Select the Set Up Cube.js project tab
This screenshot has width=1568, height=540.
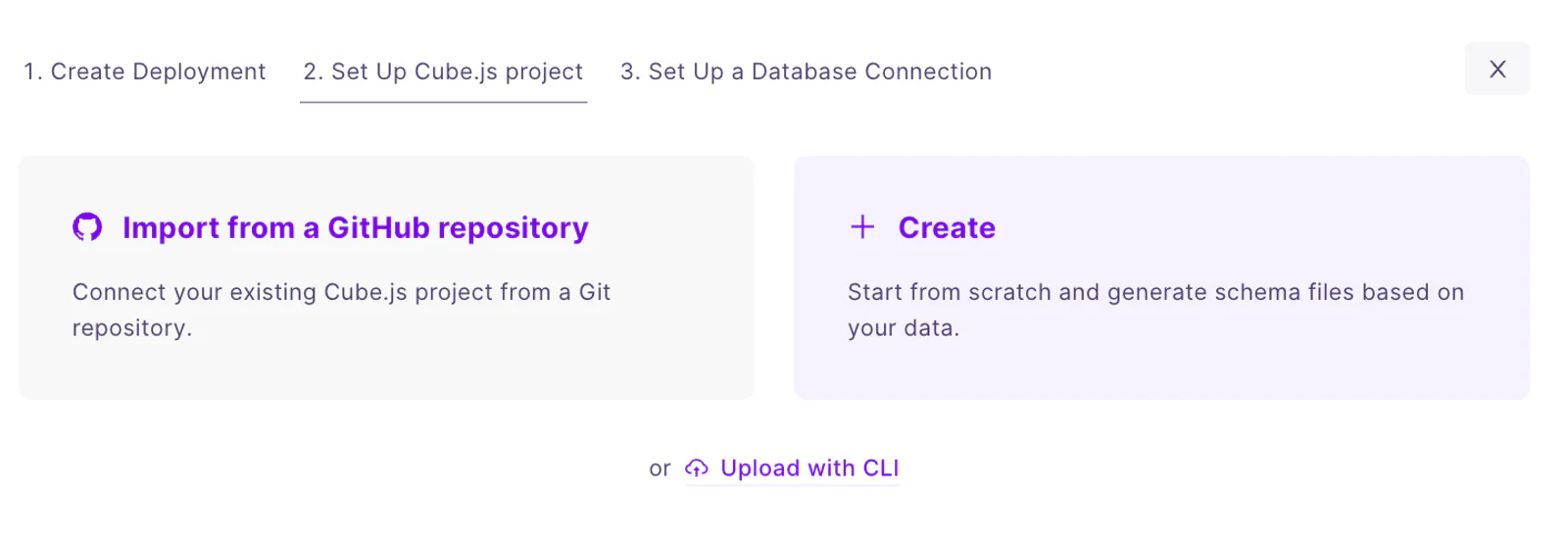pos(443,72)
